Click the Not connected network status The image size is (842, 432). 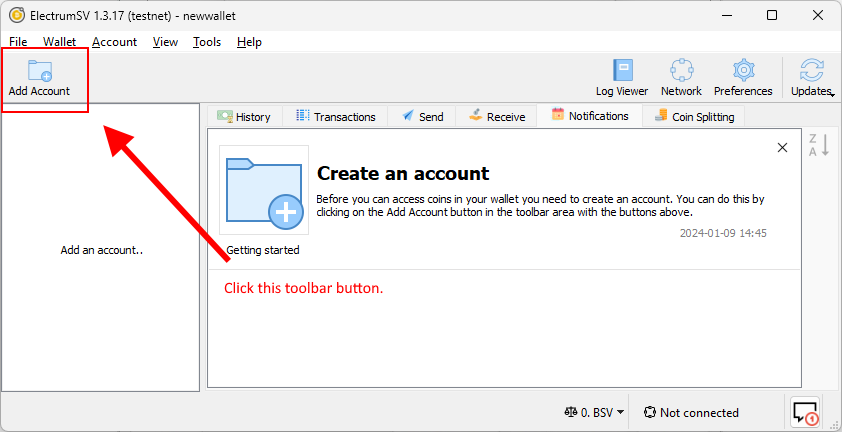point(691,413)
